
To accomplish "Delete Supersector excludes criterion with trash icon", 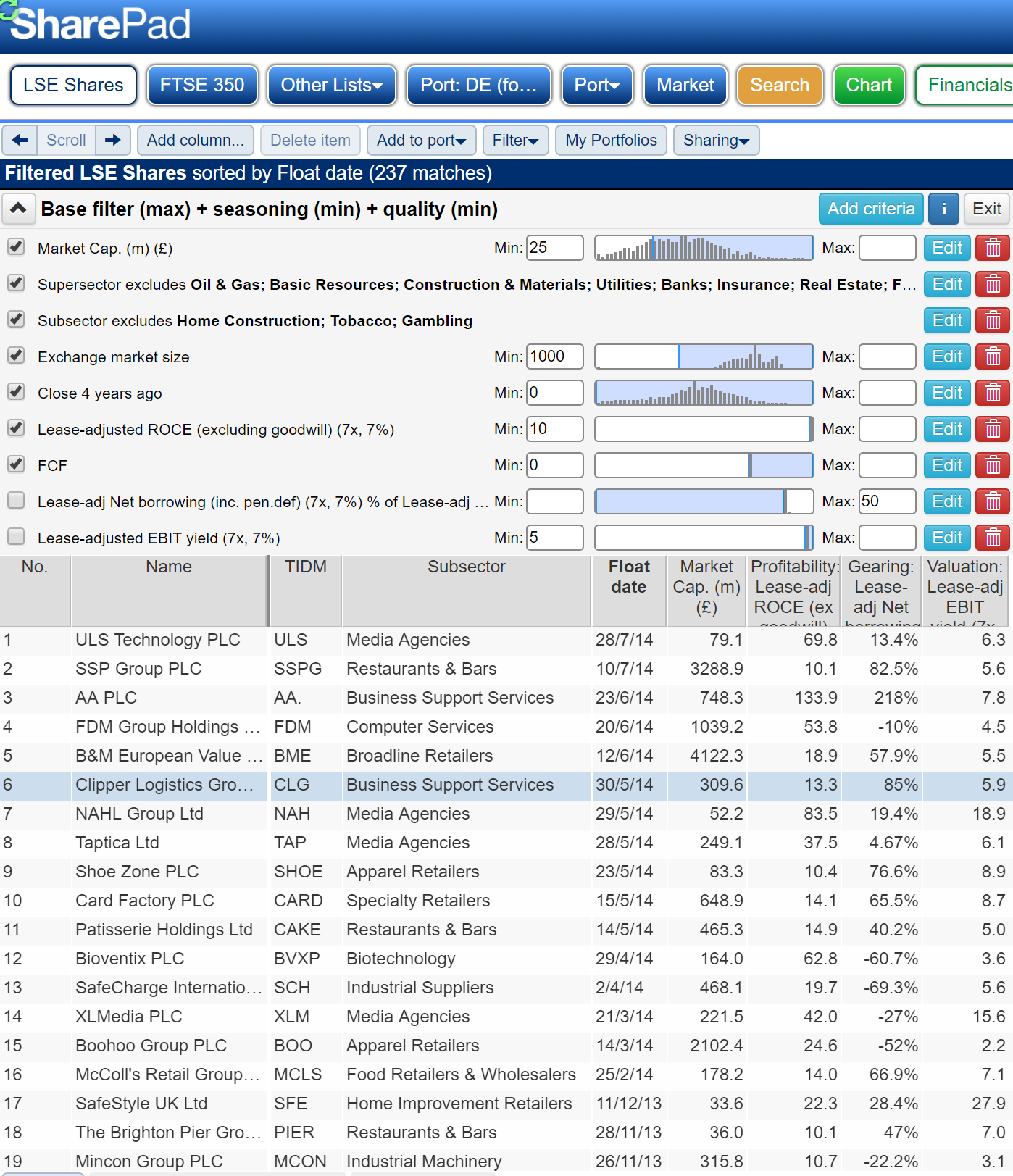I will (x=993, y=284).
